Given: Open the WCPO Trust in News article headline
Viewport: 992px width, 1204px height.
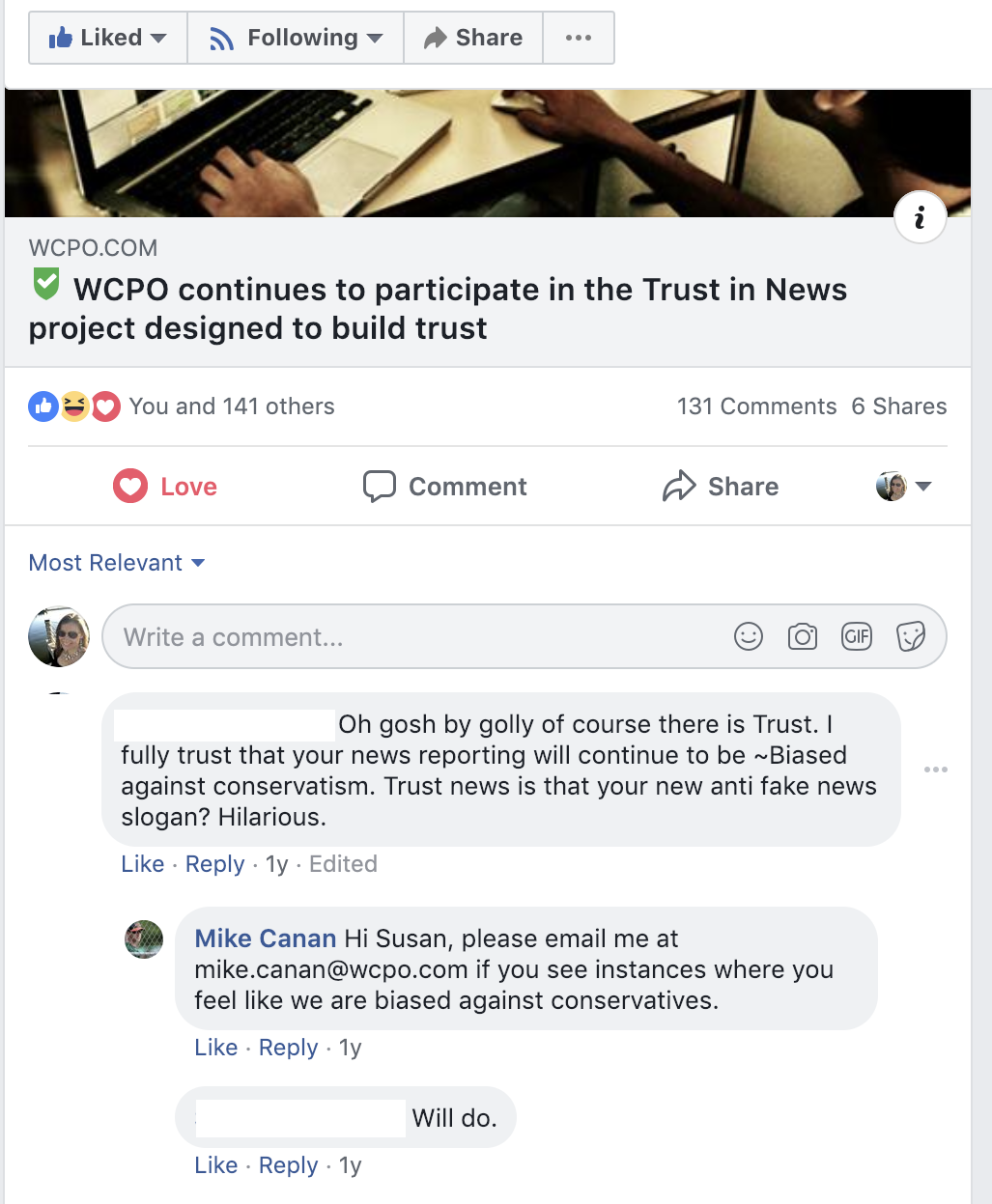Looking at the screenshot, I should 438,308.
